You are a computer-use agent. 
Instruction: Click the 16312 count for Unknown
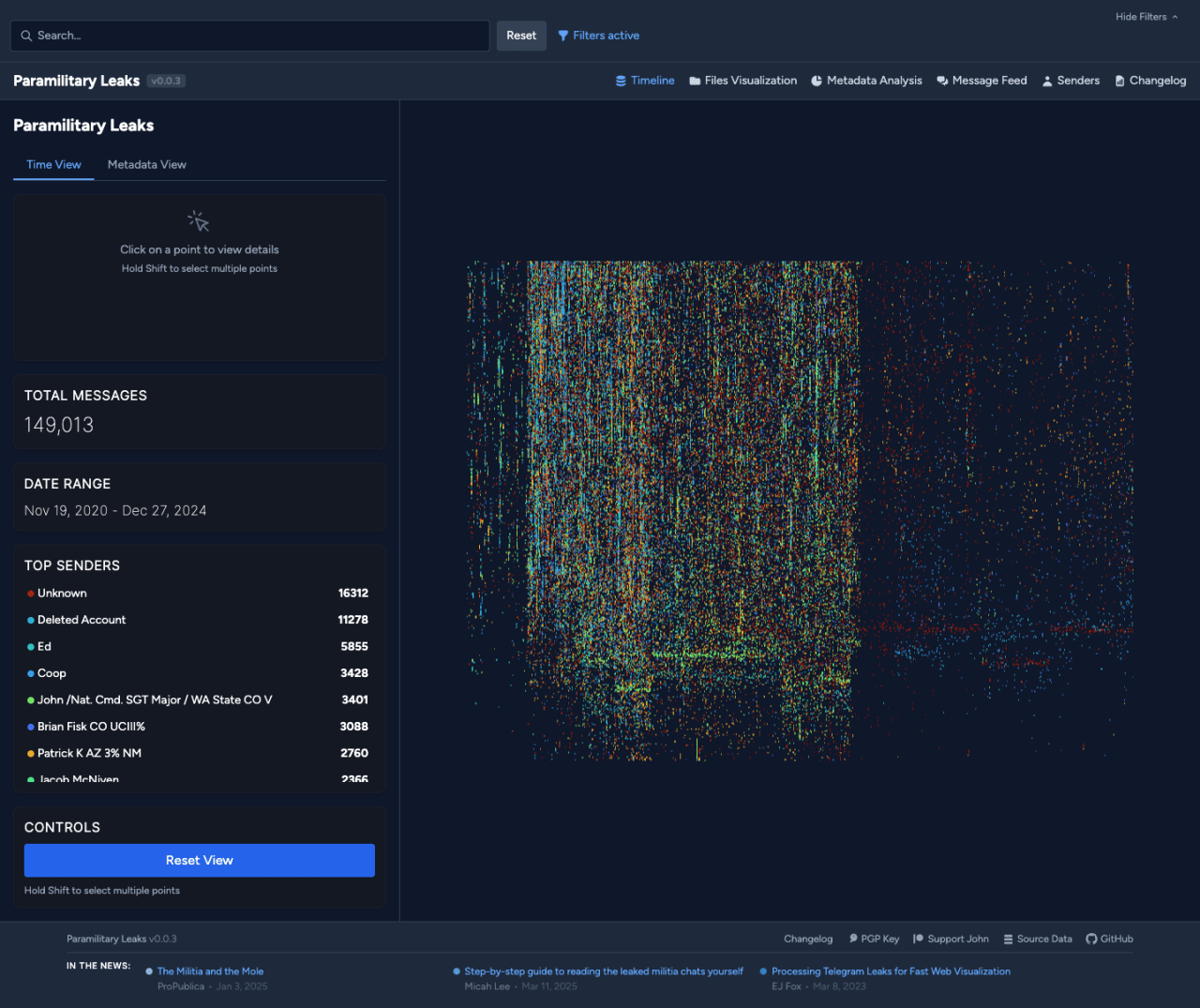click(353, 594)
